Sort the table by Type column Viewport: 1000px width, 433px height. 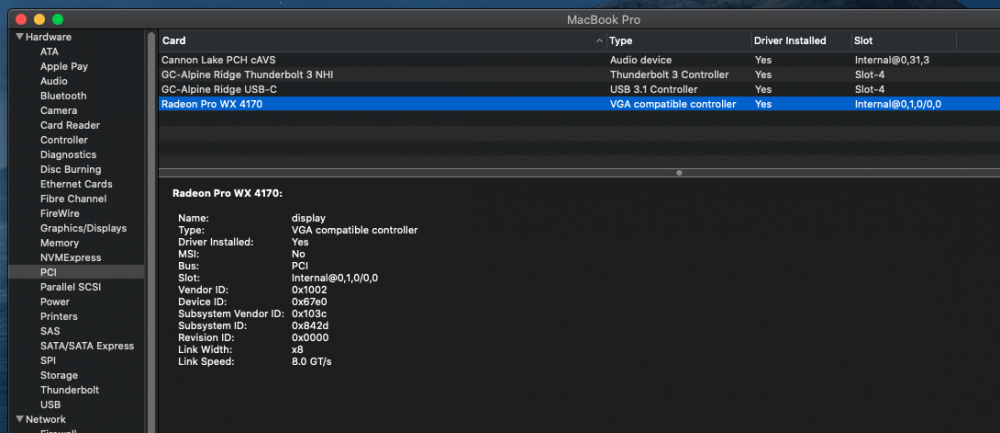[x=679, y=41]
